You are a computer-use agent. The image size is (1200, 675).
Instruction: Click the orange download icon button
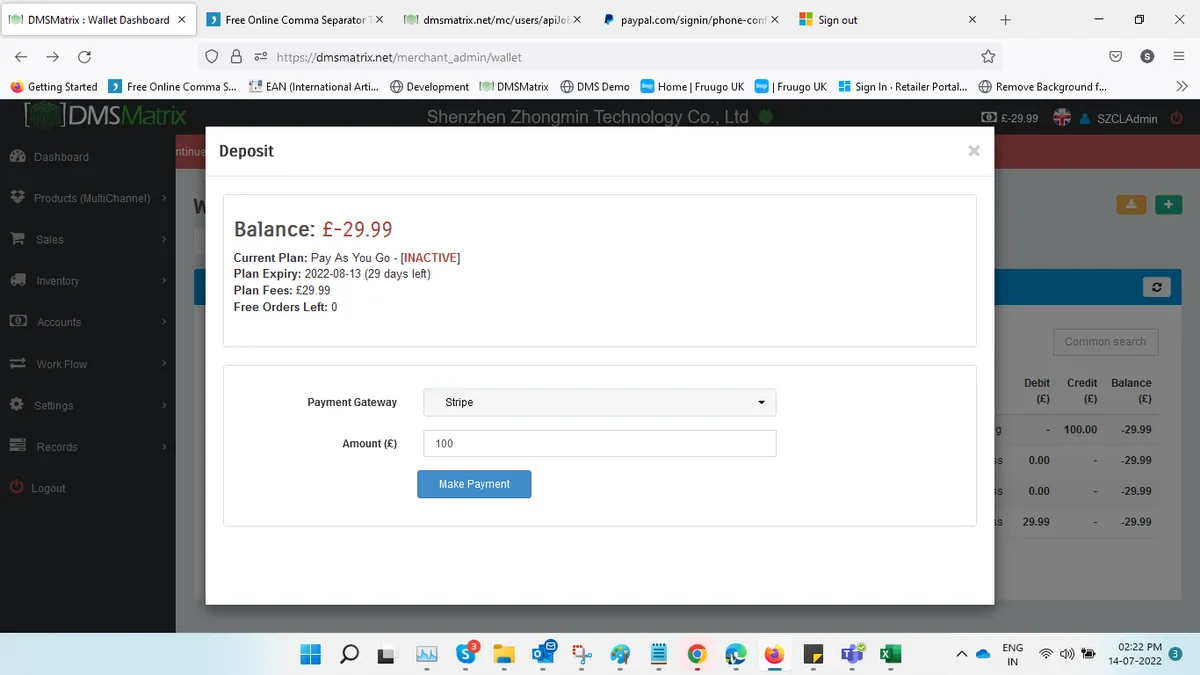click(1131, 204)
